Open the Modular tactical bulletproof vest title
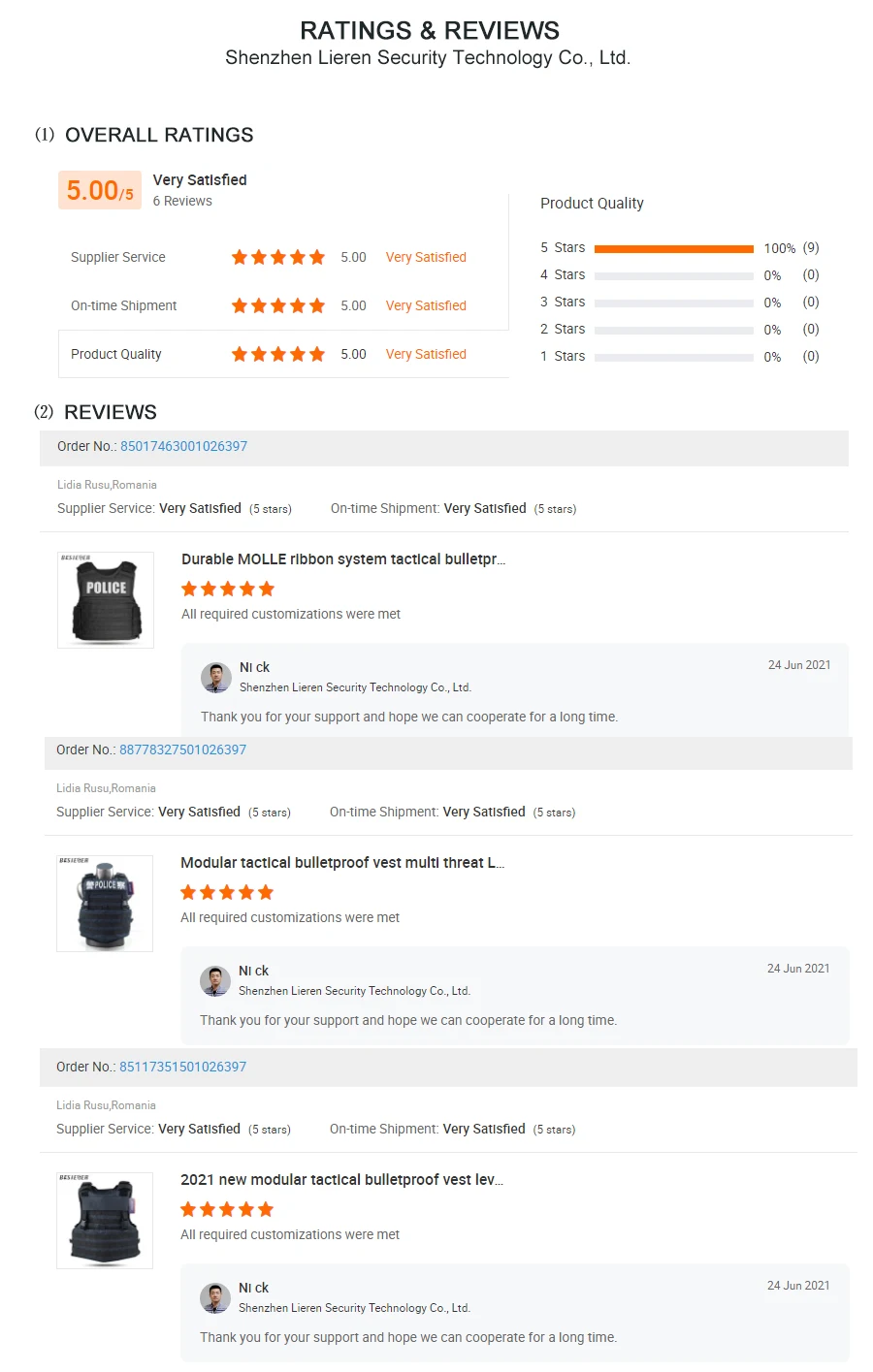873x1372 pixels. (x=341, y=863)
